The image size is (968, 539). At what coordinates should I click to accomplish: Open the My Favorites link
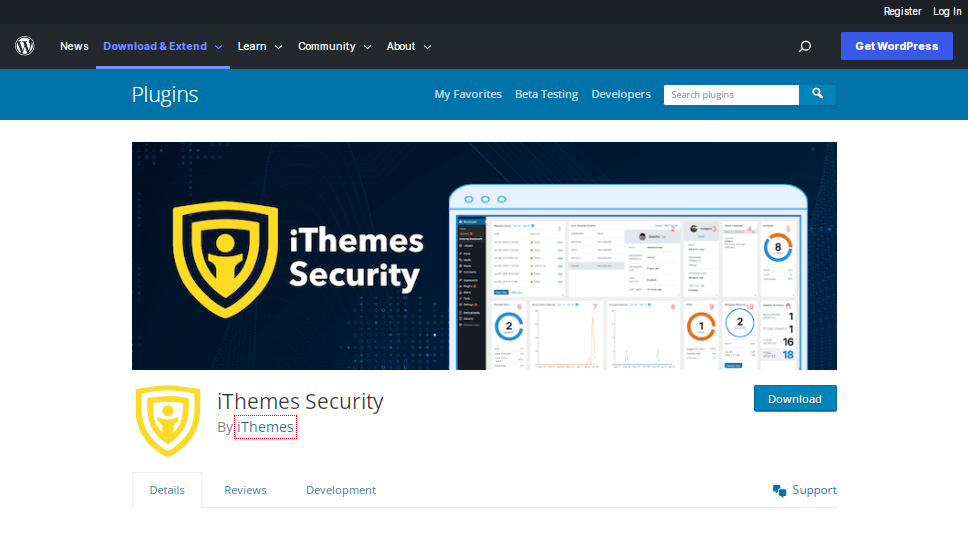pyautogui.click(x=468, y=94)
